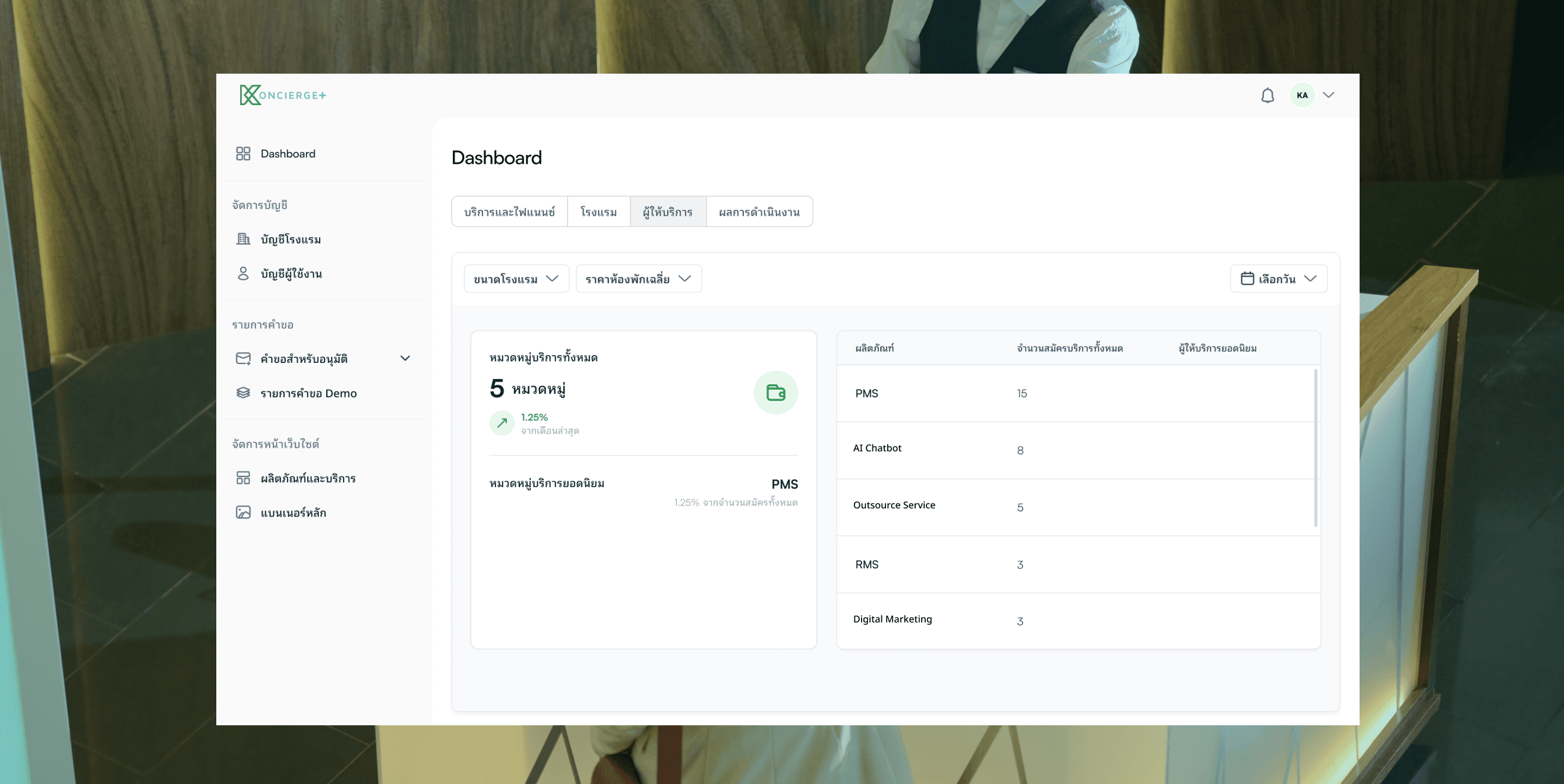Screen dimensions: 1564x784
Task: Click the hotel building icon for บัญชีโรงแรม
Action: (243, 239)
